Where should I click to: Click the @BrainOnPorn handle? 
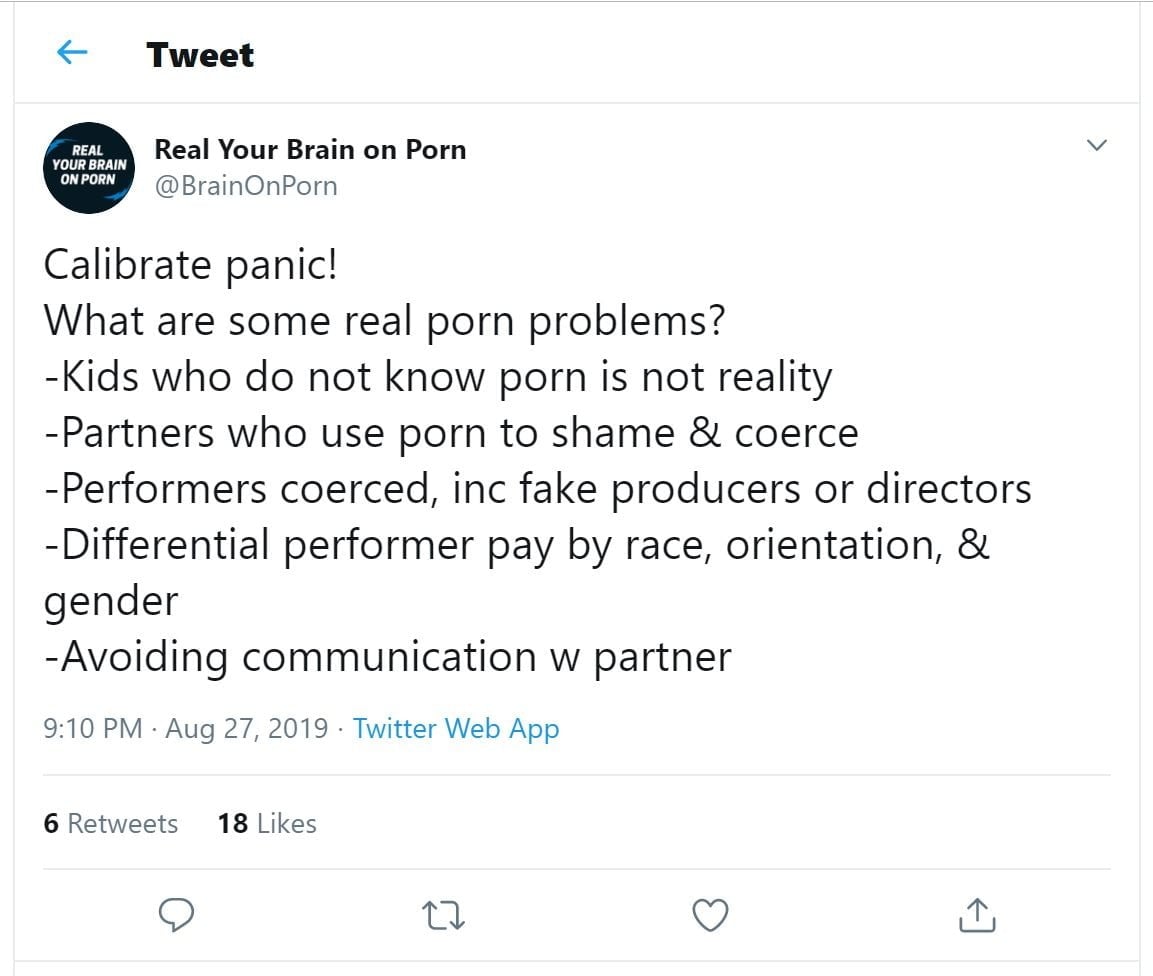(x=245, y=186)
